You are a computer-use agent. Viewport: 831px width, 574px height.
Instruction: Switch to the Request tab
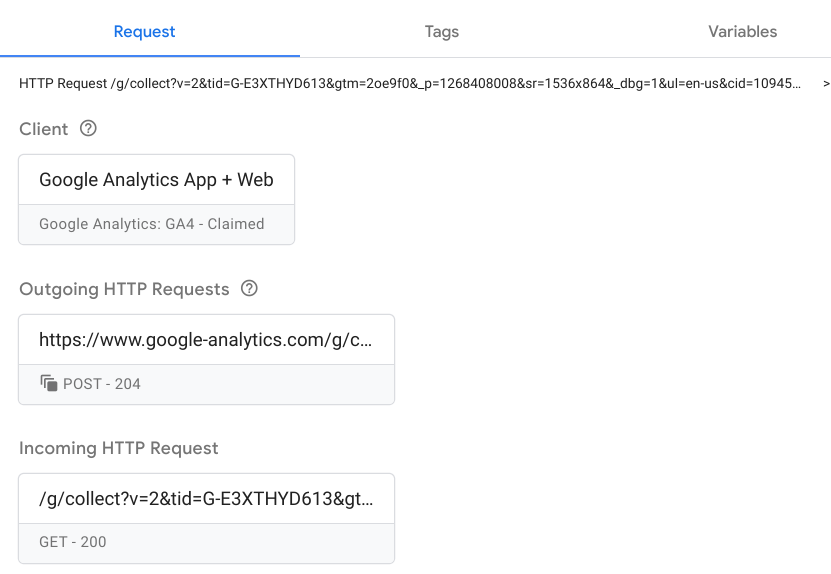(144, 31)
